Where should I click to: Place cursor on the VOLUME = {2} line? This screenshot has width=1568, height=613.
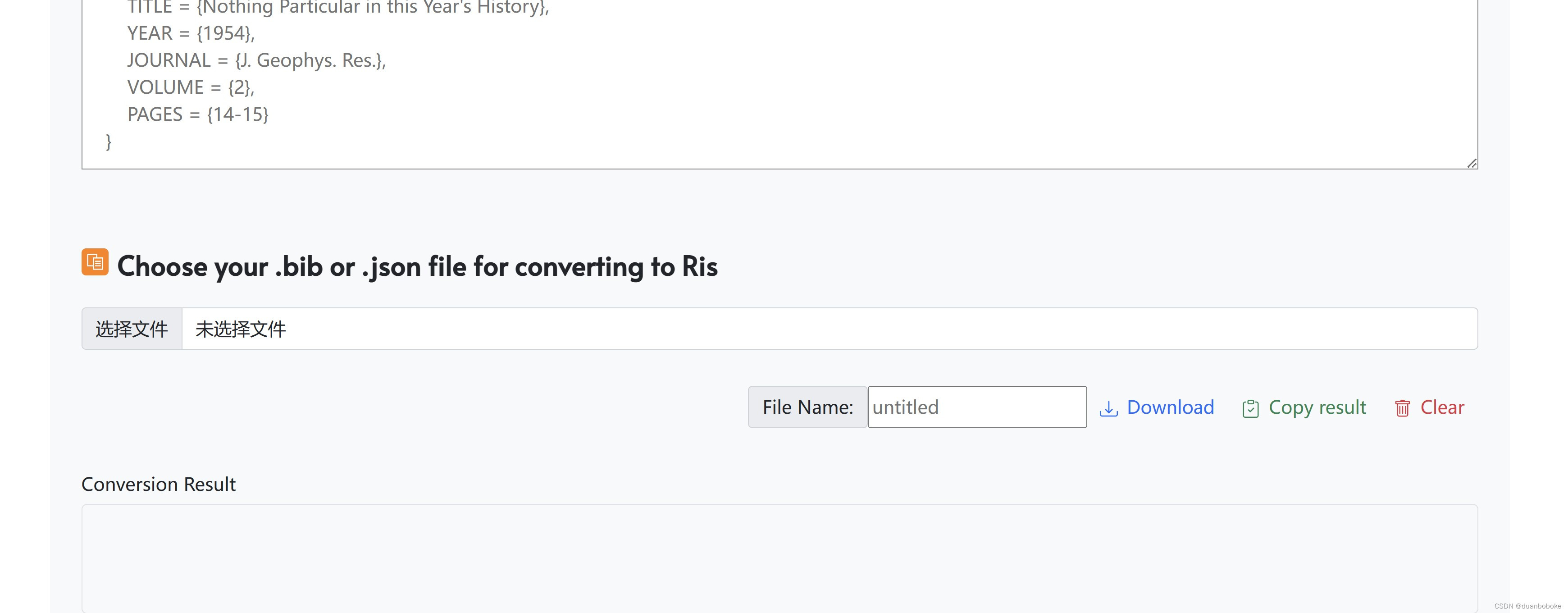tap(191, 87)
